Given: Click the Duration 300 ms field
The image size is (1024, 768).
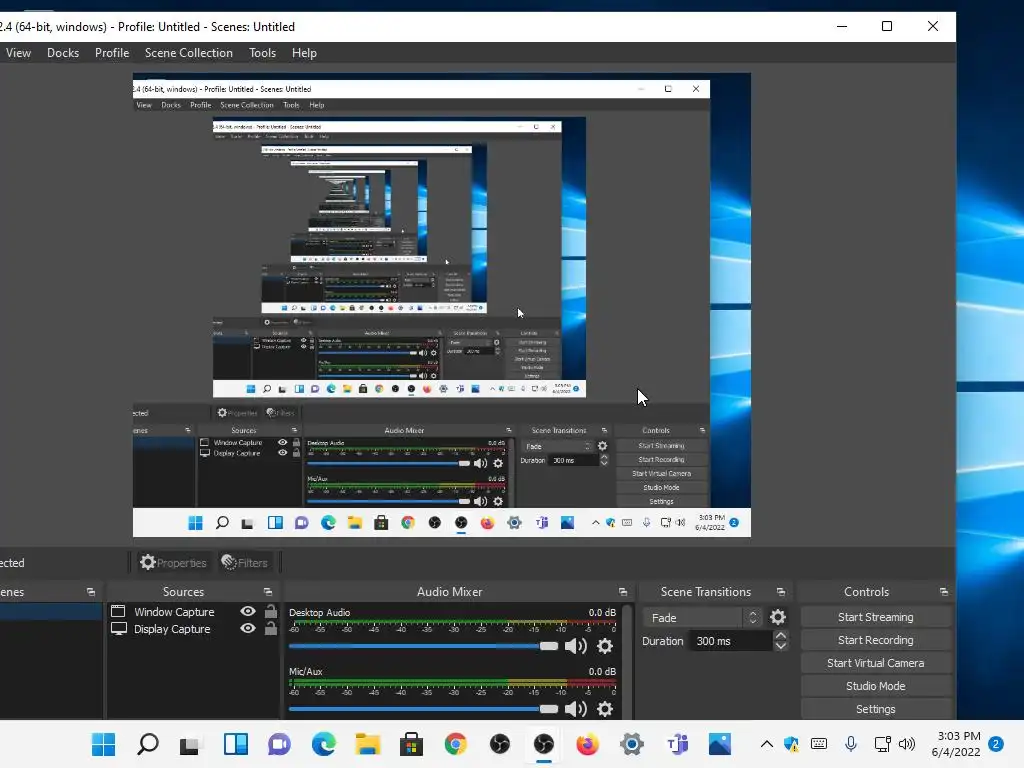Looking at the screenshot, I should tap(732, 641).
